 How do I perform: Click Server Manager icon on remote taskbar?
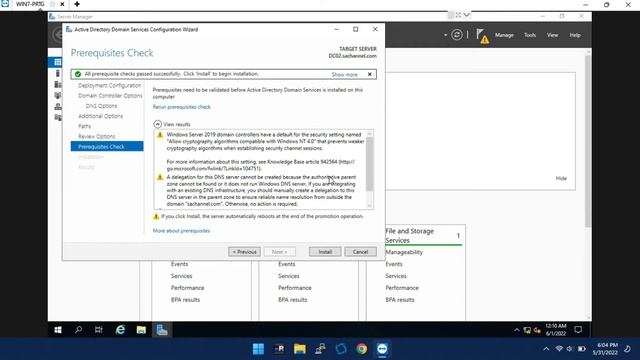pos(162,330)
